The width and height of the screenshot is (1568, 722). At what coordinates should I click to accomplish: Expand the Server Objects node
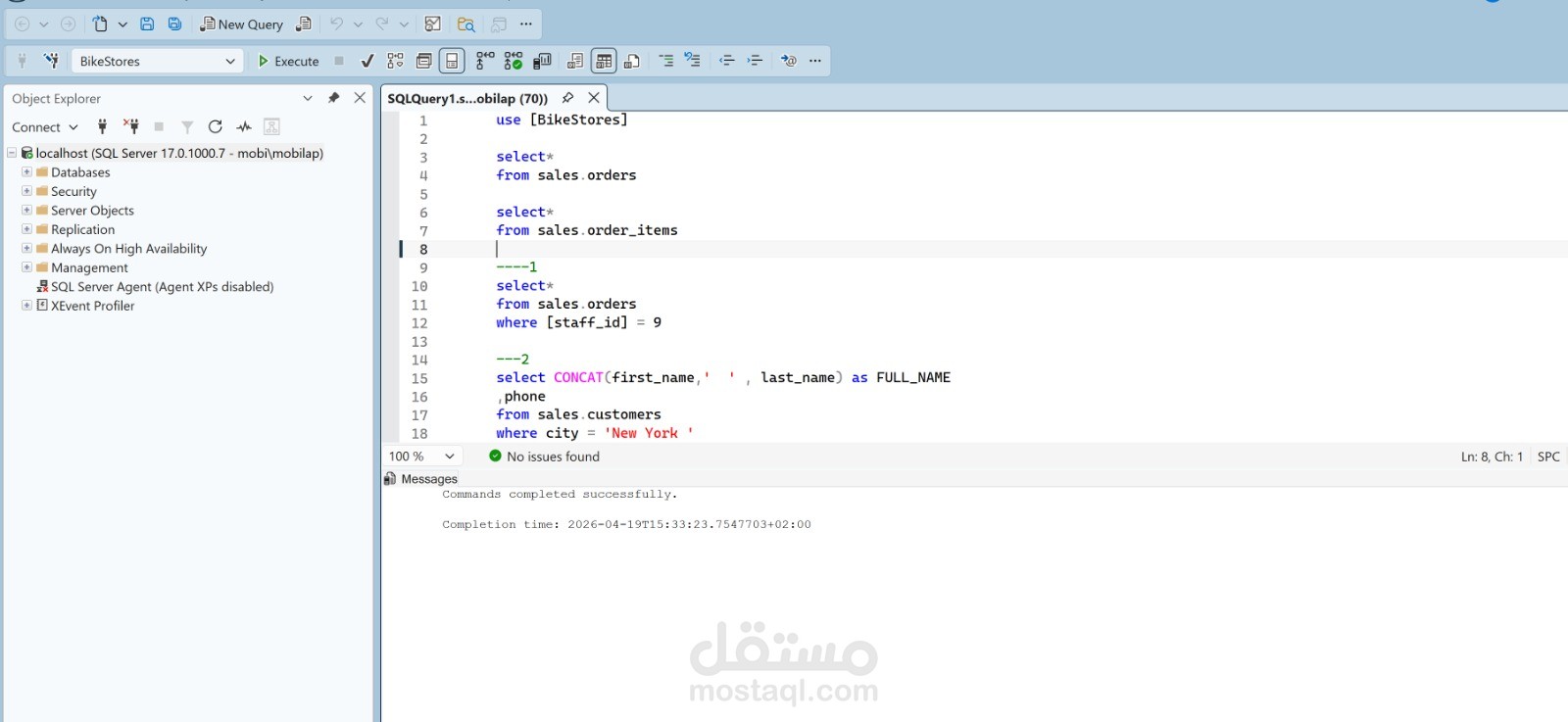click(x=26, y=210)
